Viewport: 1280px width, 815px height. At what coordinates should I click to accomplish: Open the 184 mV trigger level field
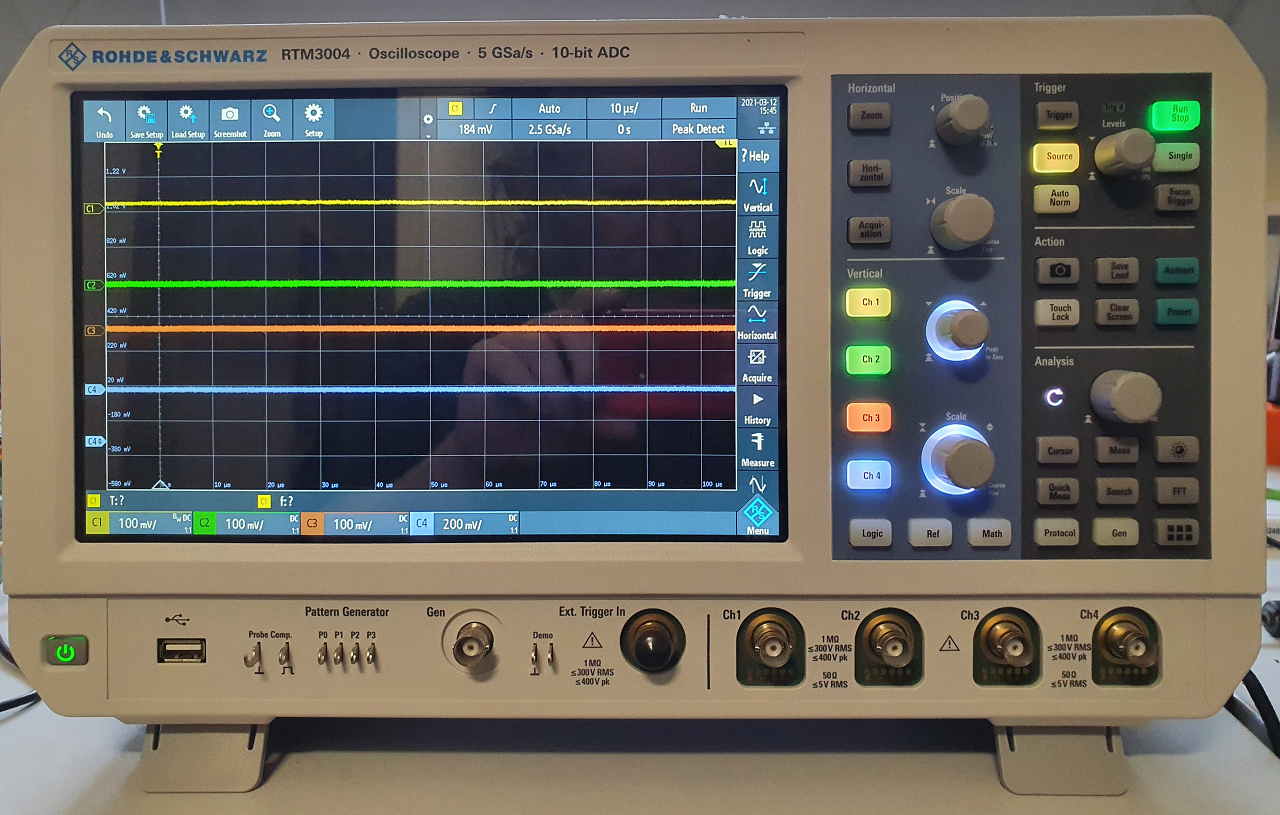tap(475, 129)
